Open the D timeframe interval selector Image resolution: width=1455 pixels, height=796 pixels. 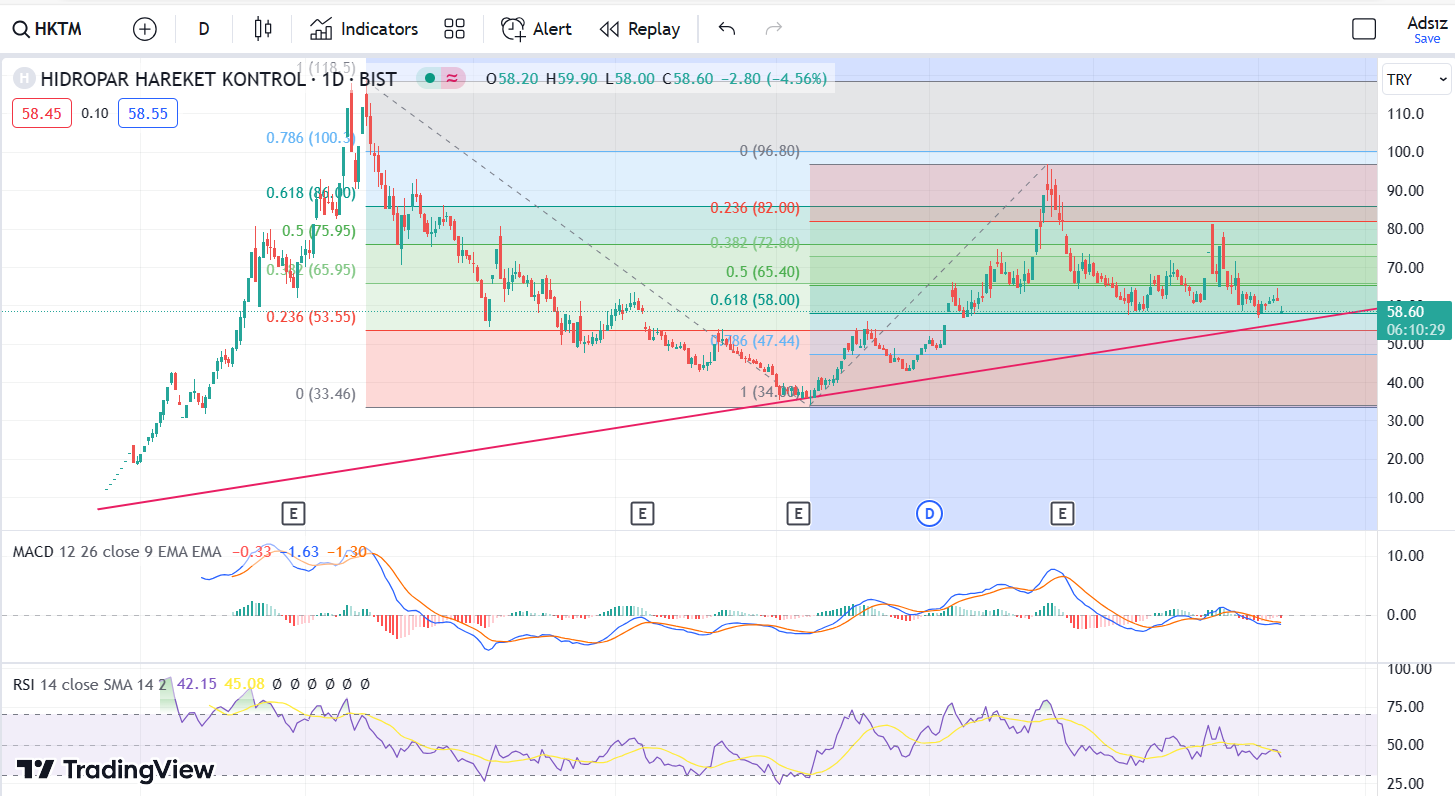(204, 29)
